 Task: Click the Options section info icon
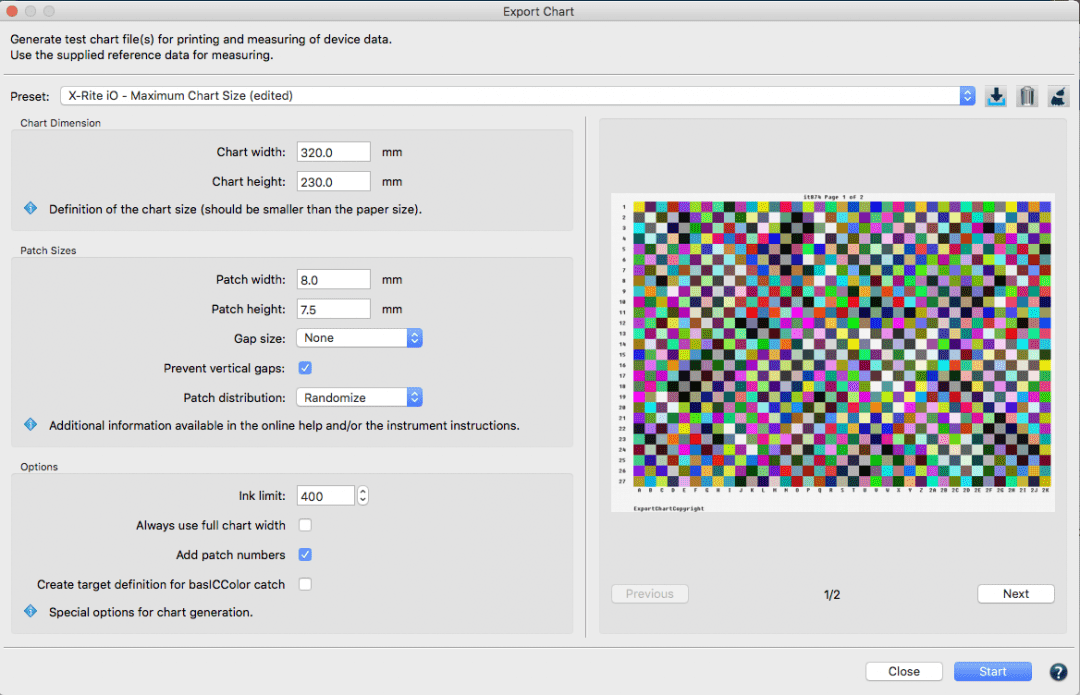click(29, 613)
